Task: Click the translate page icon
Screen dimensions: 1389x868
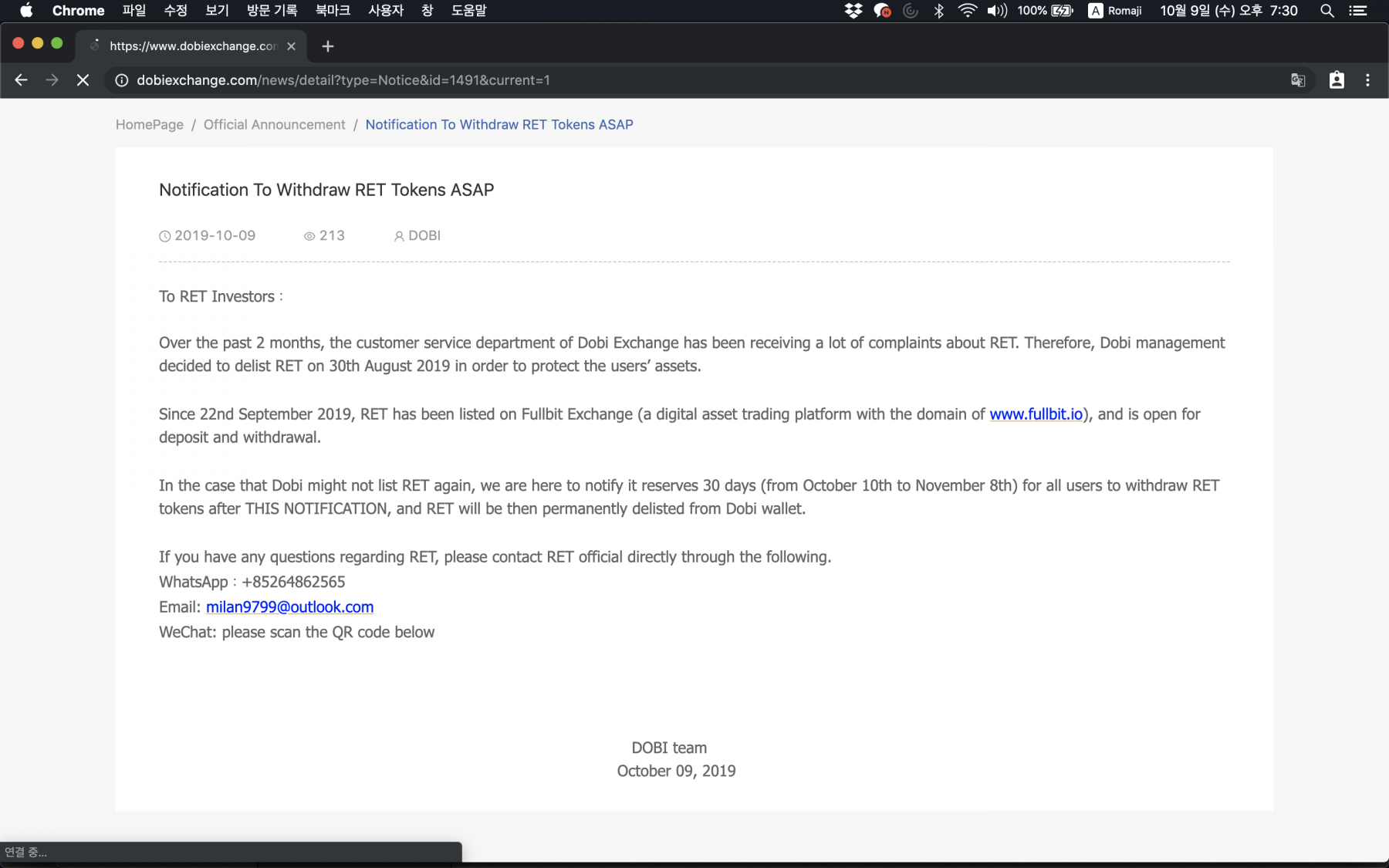Action: click(x=1298, y=80)
